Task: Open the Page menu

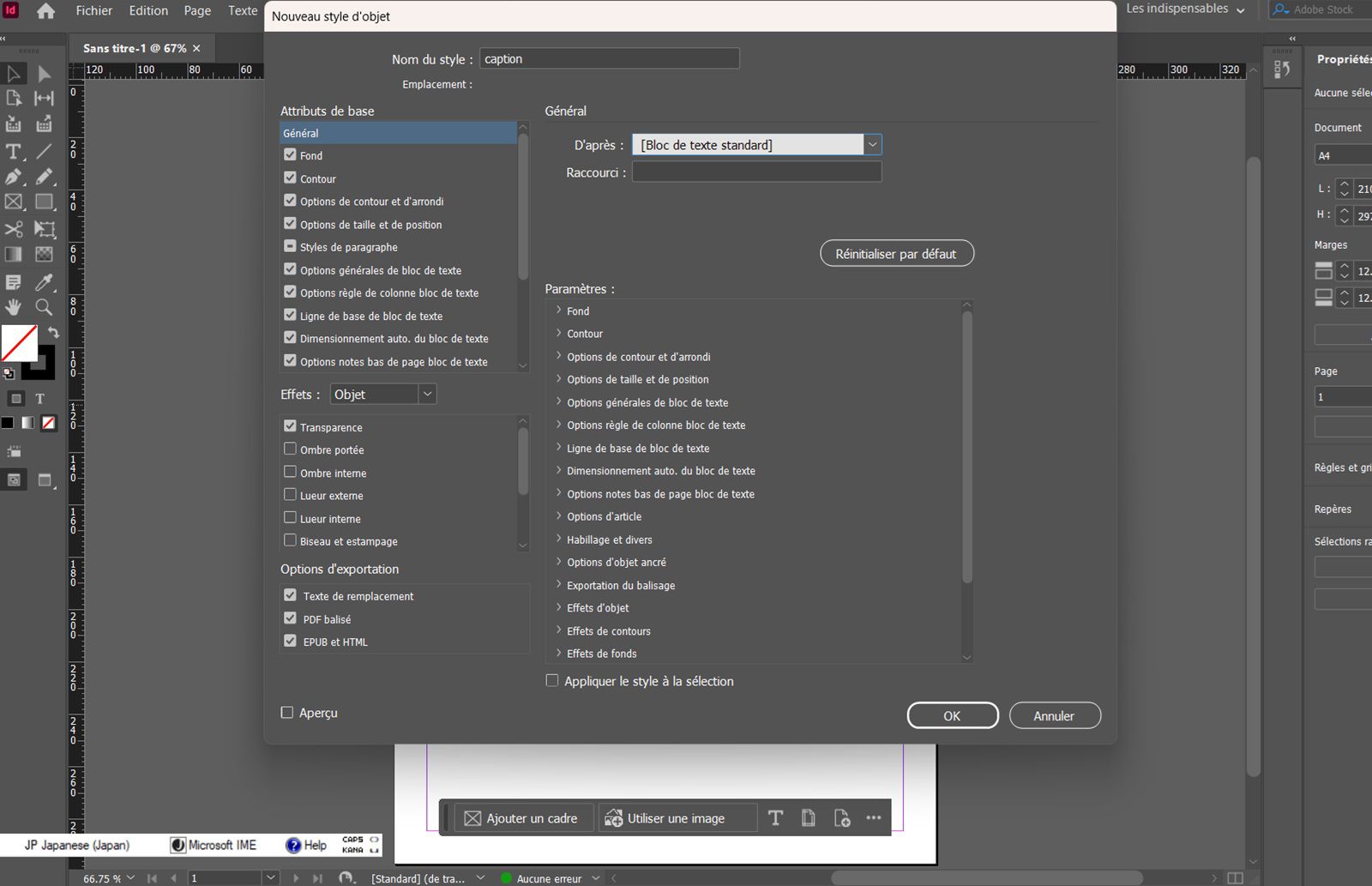Action: coord(197,11)
